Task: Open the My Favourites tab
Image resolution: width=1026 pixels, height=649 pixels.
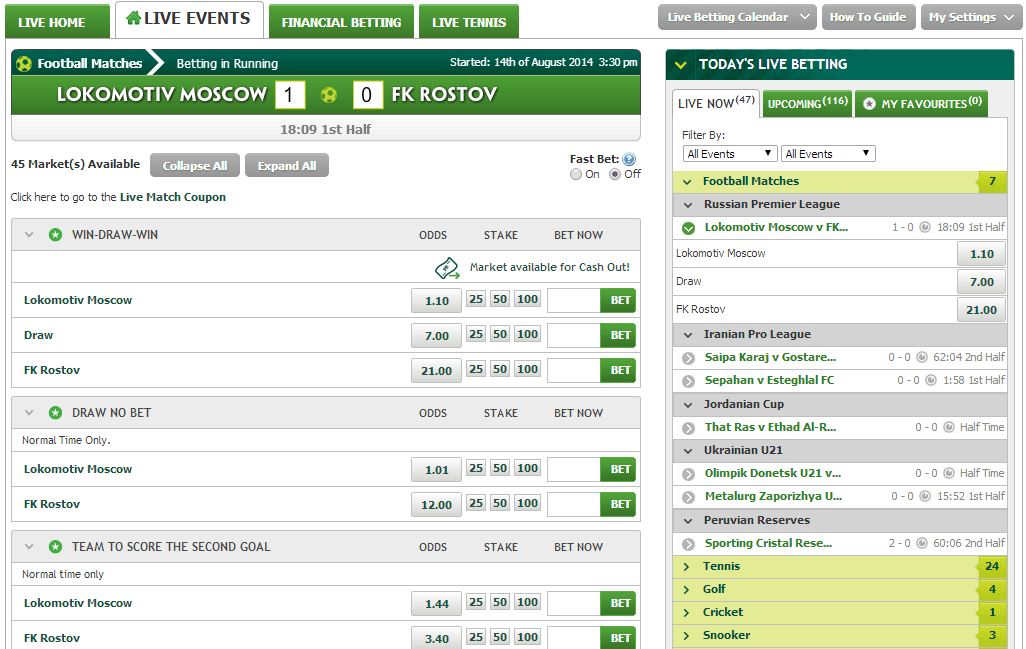Action: click(921, 103)
